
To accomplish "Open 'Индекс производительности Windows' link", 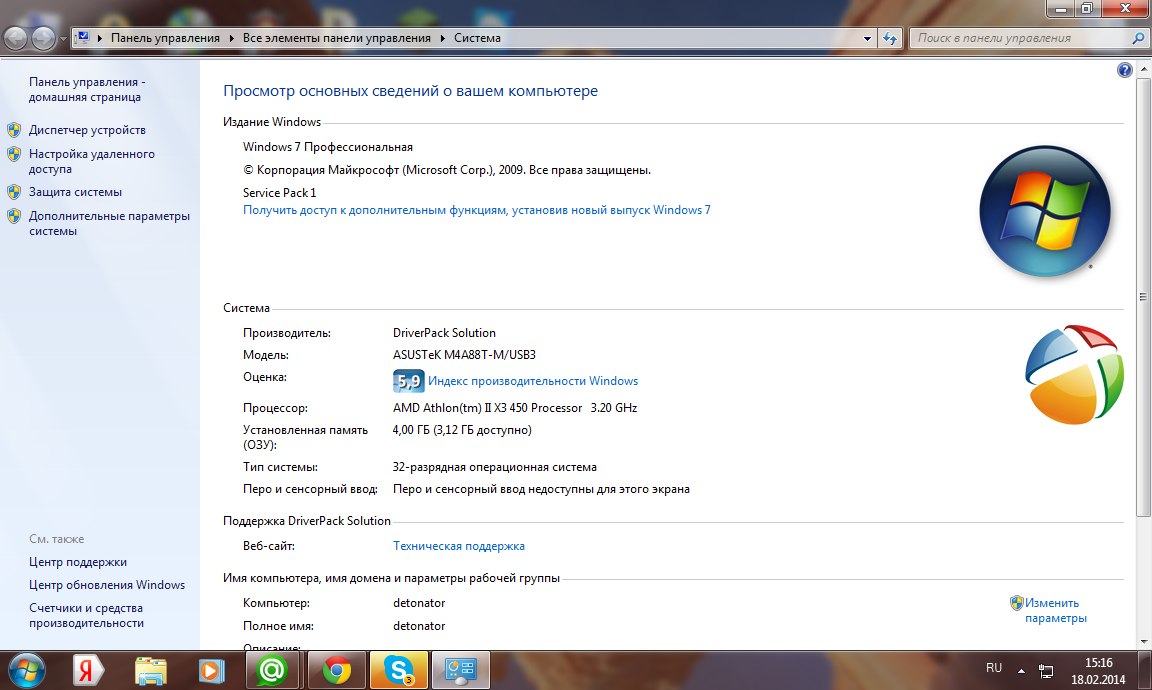I will coord(533,381).
